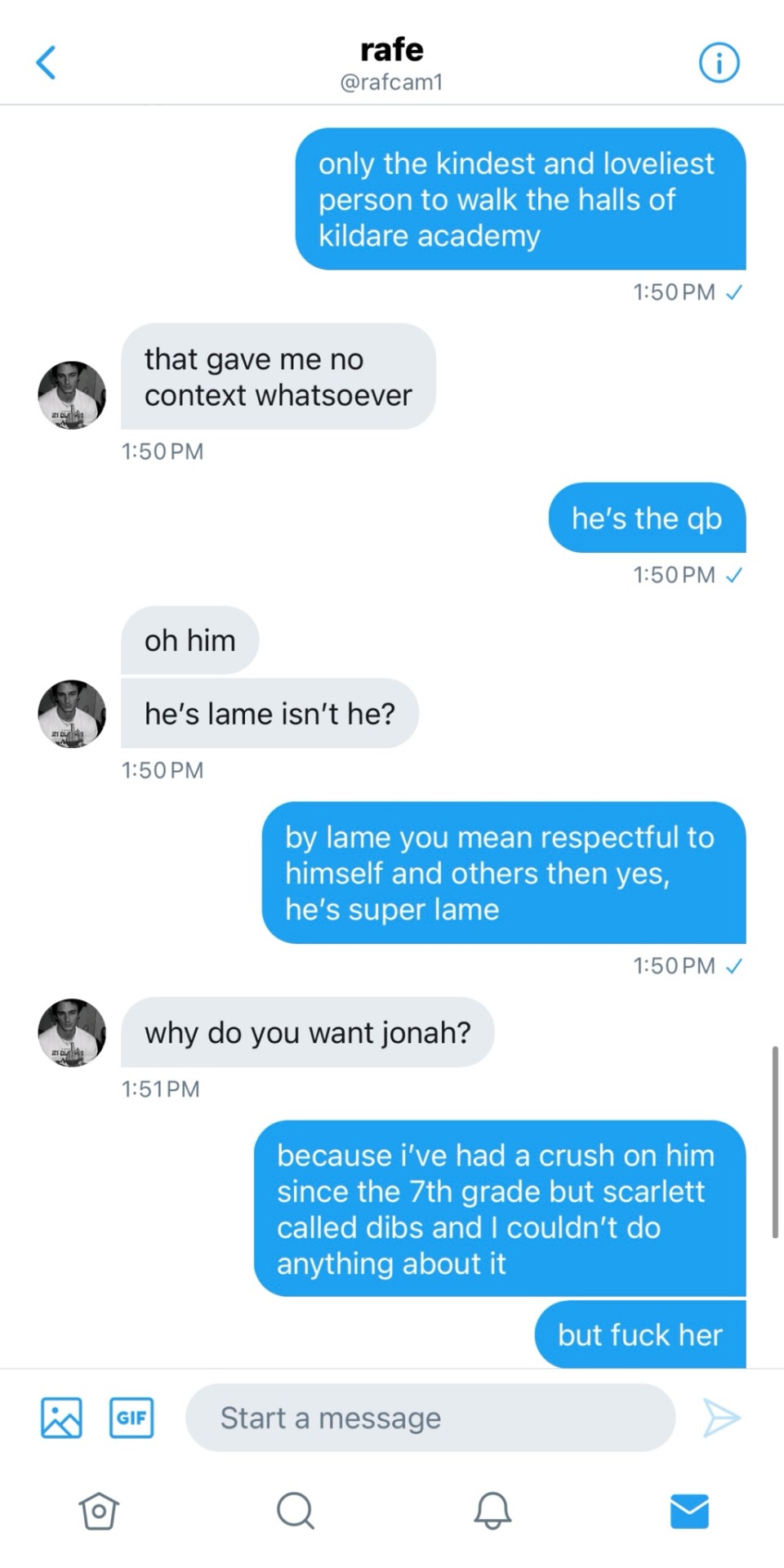Image resolution: width=784 pixels, height=1568 pixels.
Task: Open the Notifications bell tab
Action: (492, 1511)
